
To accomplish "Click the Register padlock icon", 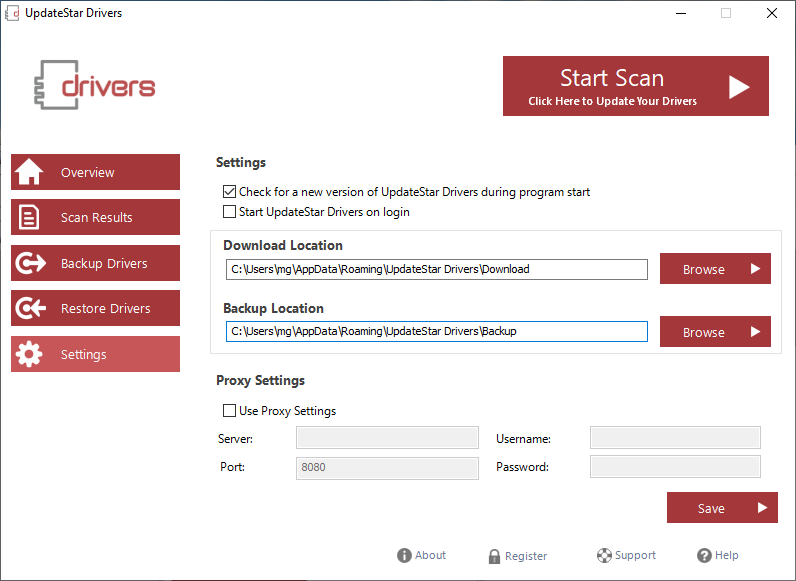I will point(494,556).
